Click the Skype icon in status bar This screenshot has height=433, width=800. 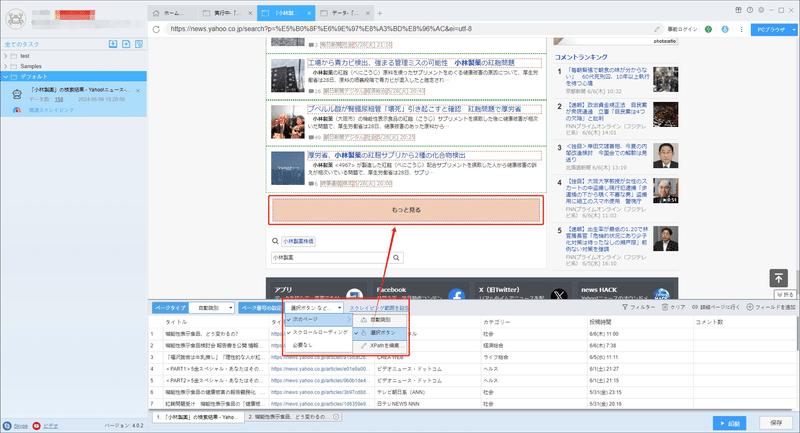(x=7, y=426)
